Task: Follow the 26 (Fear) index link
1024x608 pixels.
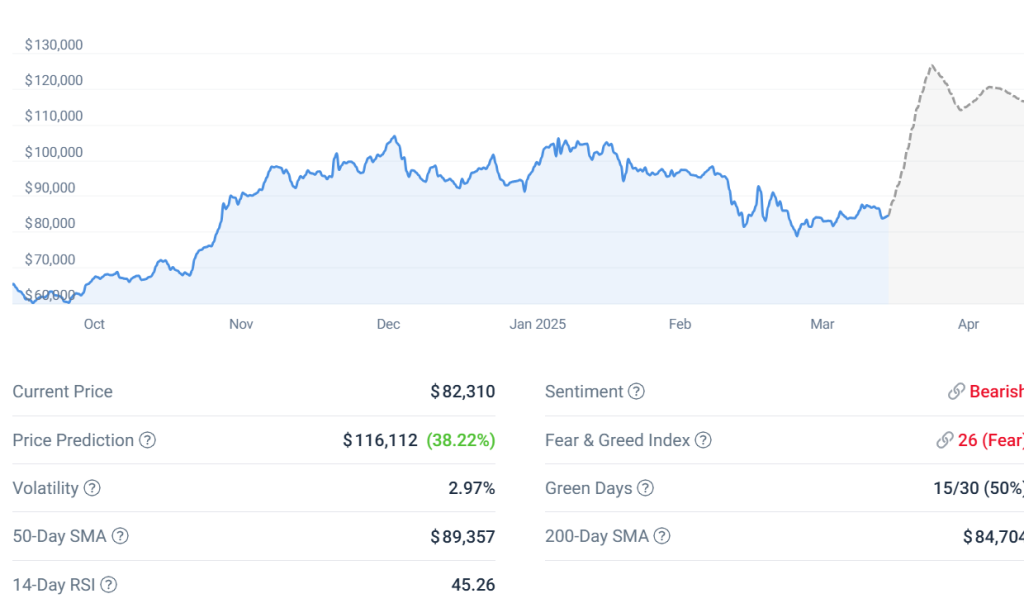Action: pos(990,440)
